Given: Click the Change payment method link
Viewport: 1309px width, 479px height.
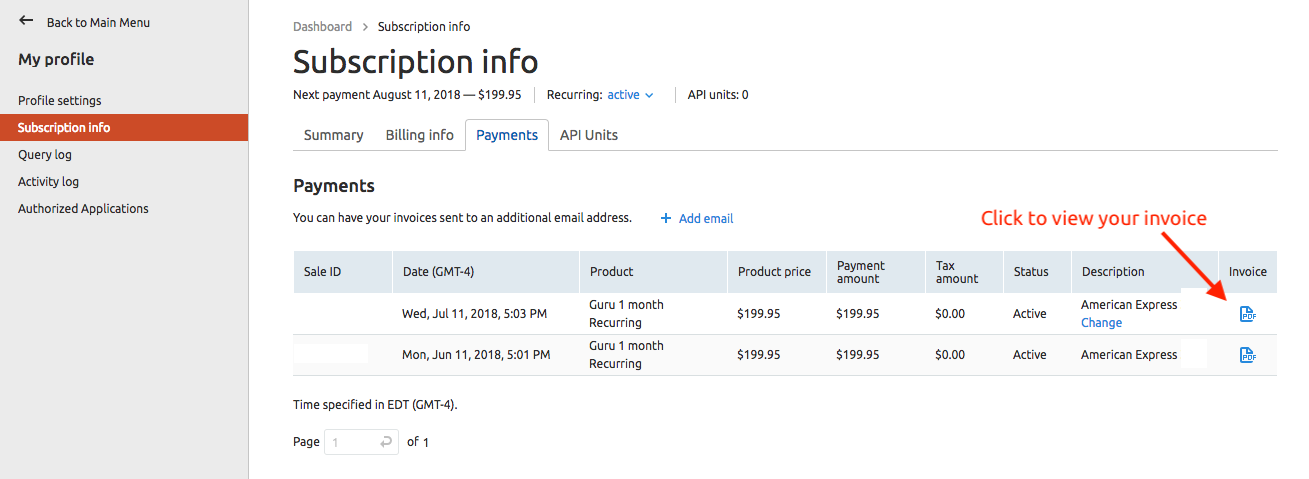Looking at the screenshot, I should (1101, 323).
